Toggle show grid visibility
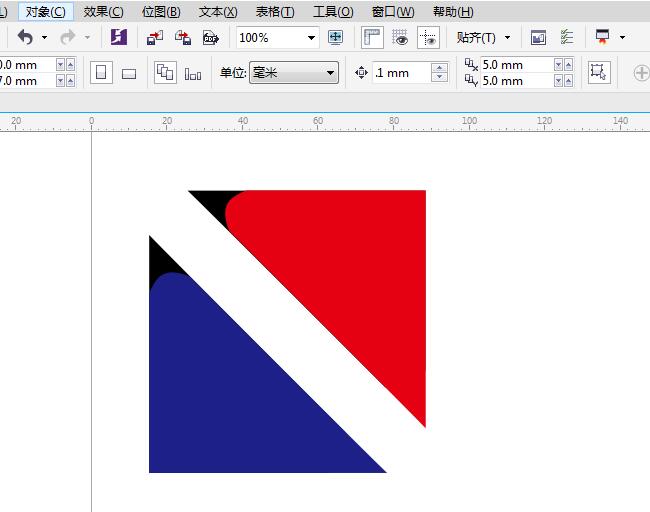The image size is (650, 512). pos(400,38)
